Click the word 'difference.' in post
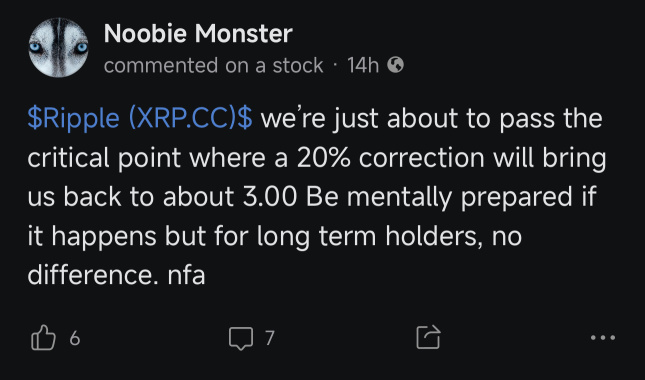This screenshot has height=380, width=645. 93,275
